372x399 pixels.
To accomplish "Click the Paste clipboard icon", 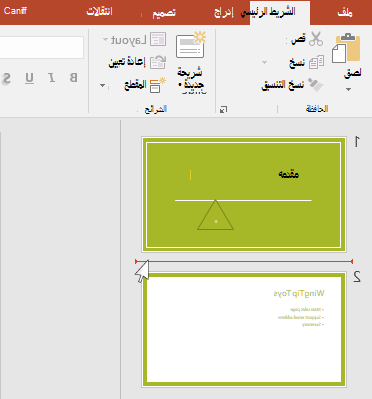I will click(x=346, y=48).
